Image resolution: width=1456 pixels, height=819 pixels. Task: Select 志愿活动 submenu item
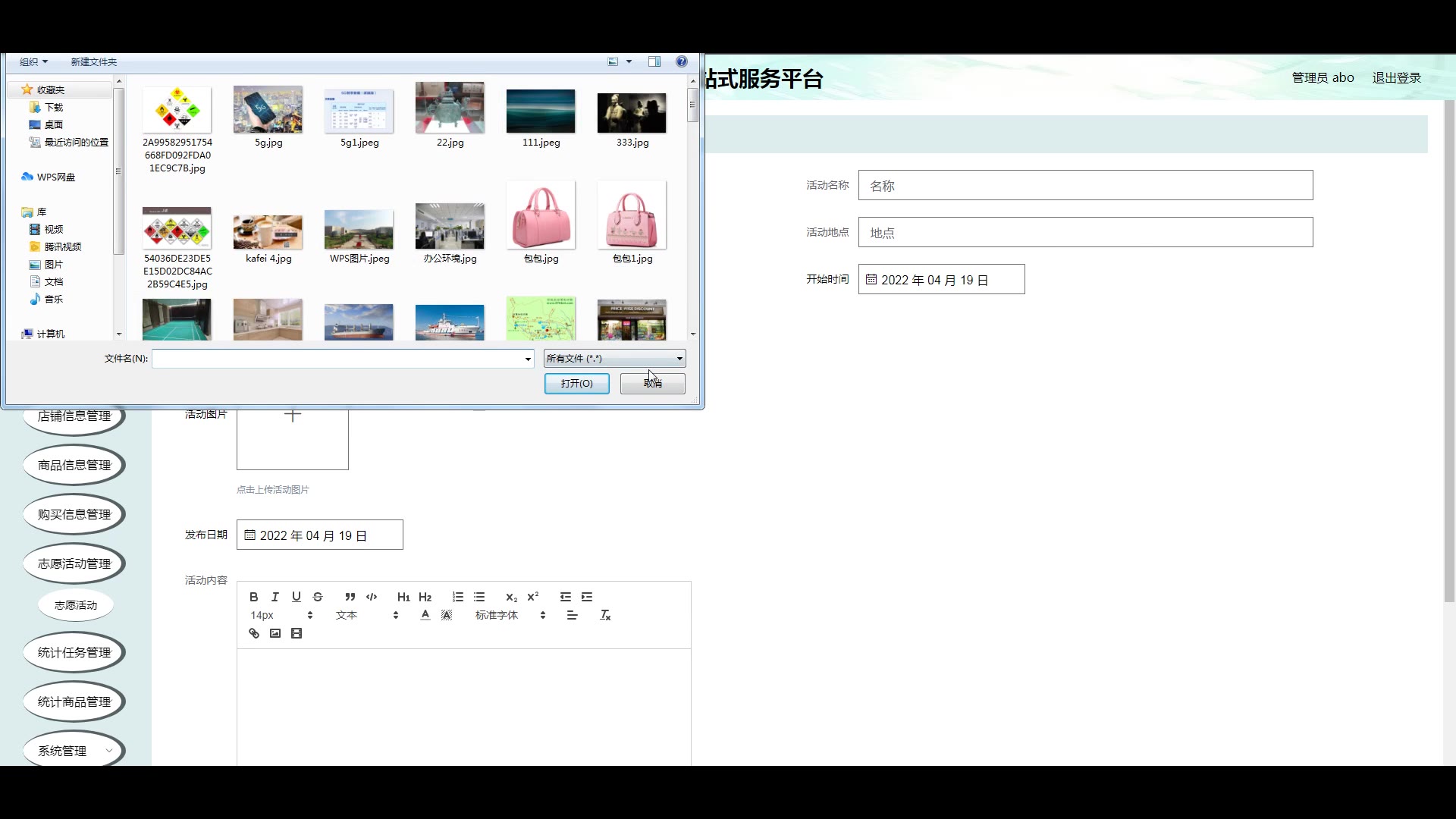(76, 605)
